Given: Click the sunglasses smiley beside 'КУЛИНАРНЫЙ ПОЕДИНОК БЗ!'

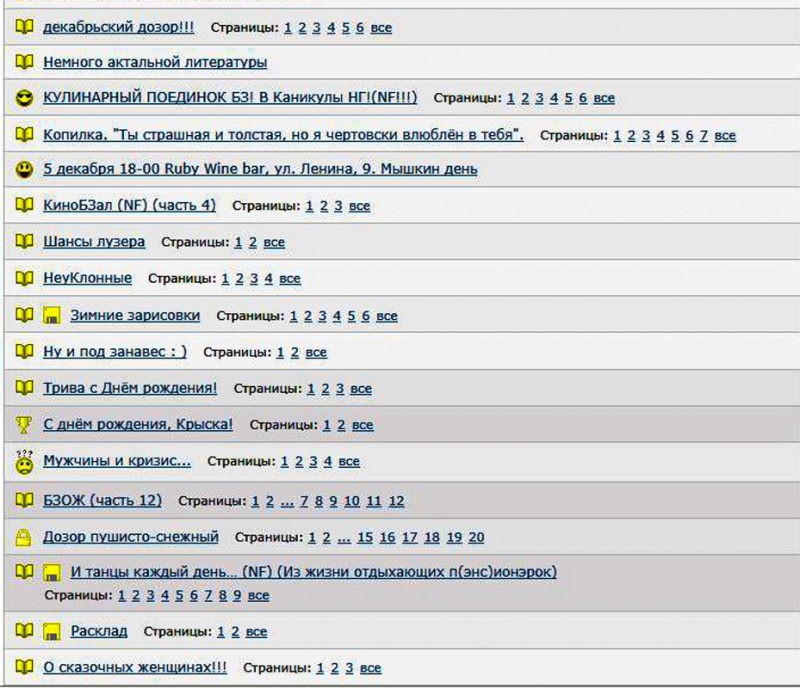Looking at the screenshot, I should point(24,97).
